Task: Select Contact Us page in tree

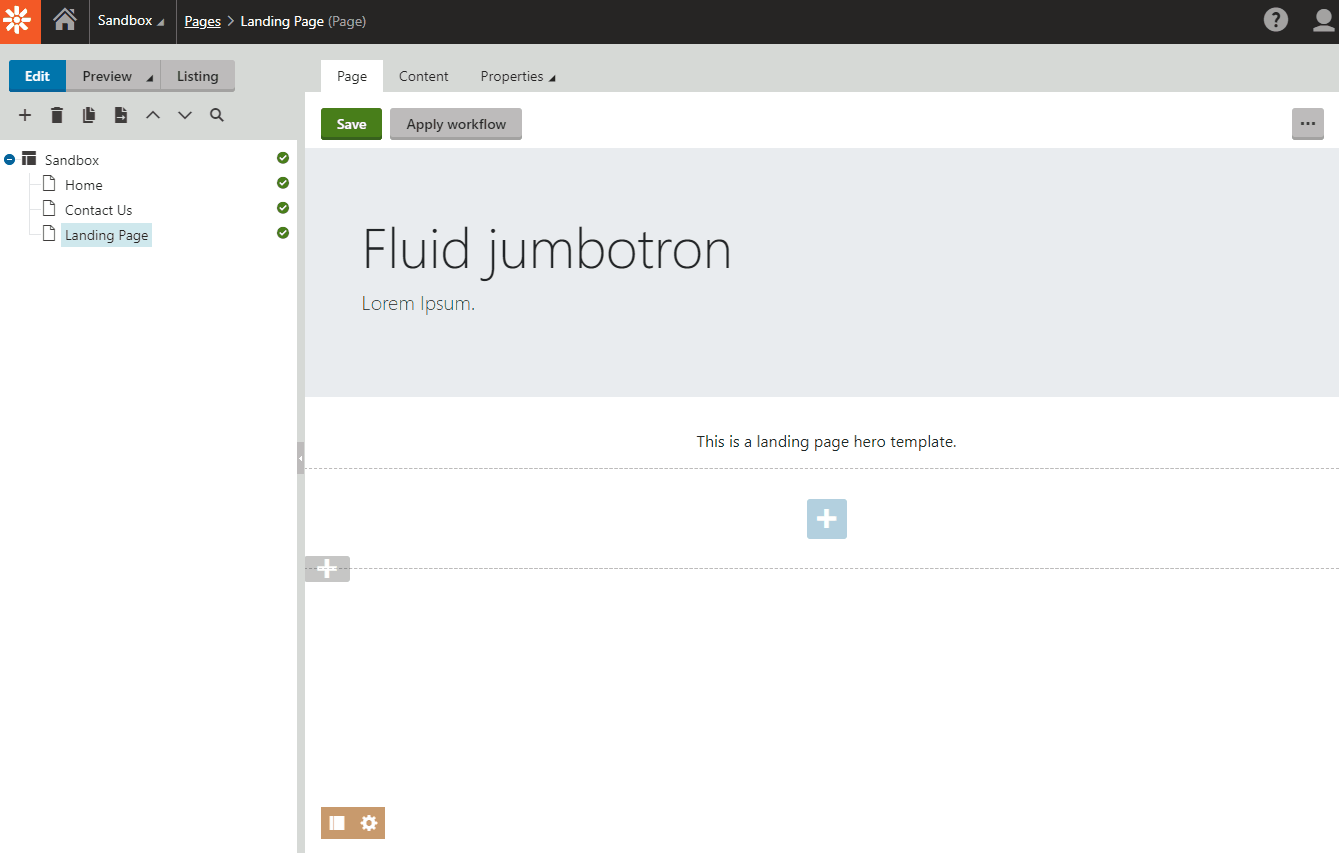Action: click(98, 210)
